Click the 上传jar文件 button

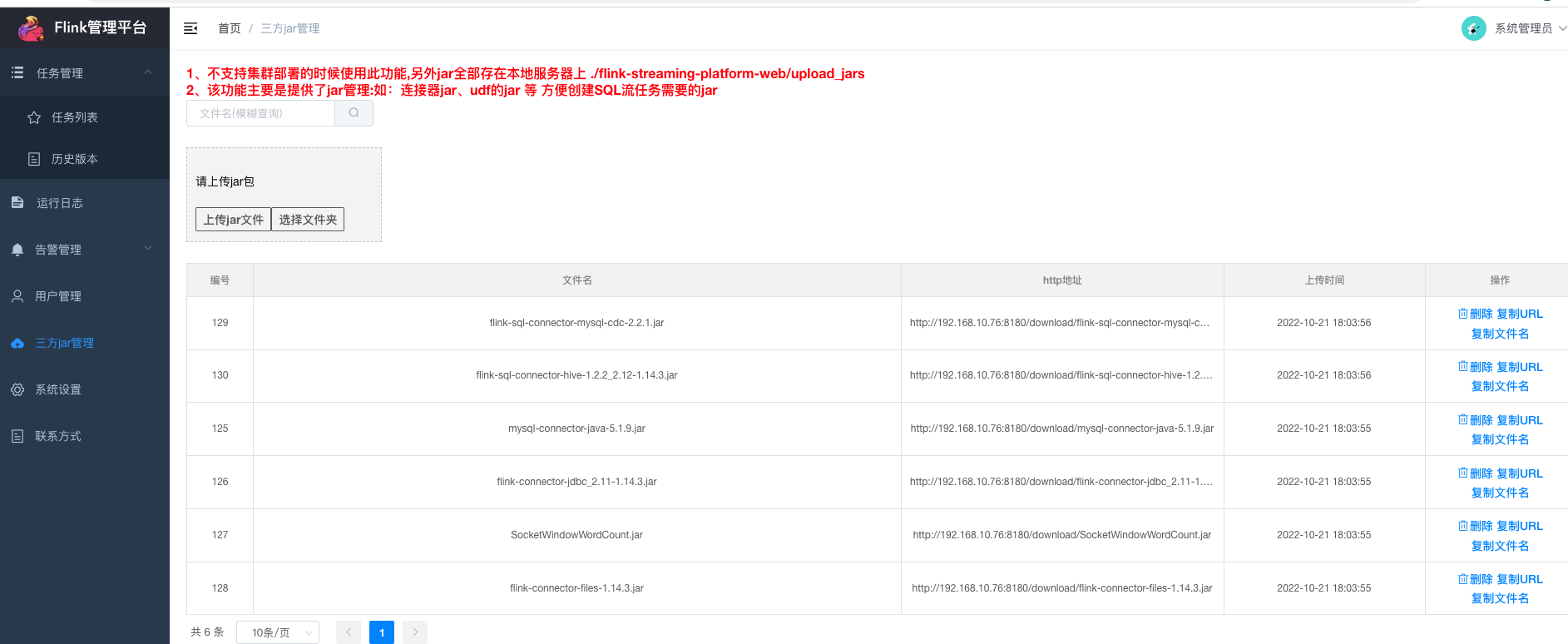click(x=233, y=220)
